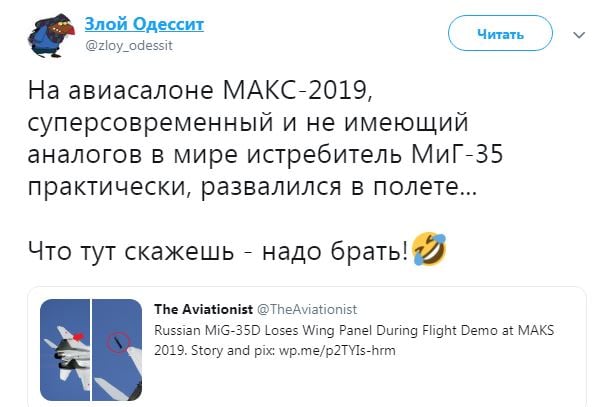The width and height of the screenshot is (616, 407).
Task: Open quoted tweet text about Russian MiG-35D
Action: pos(354,340)
